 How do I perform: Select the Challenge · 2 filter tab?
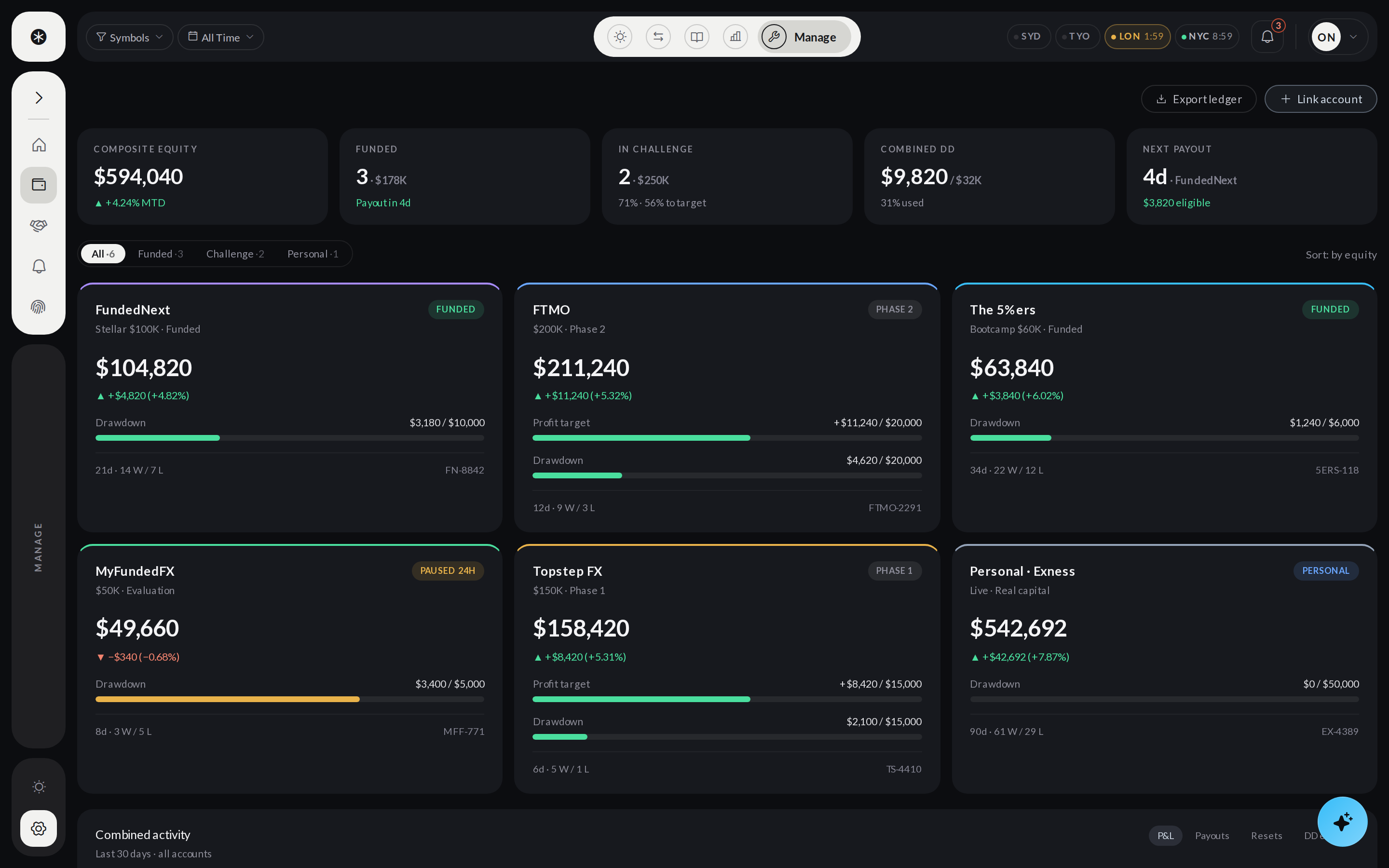tap(235, 254)
